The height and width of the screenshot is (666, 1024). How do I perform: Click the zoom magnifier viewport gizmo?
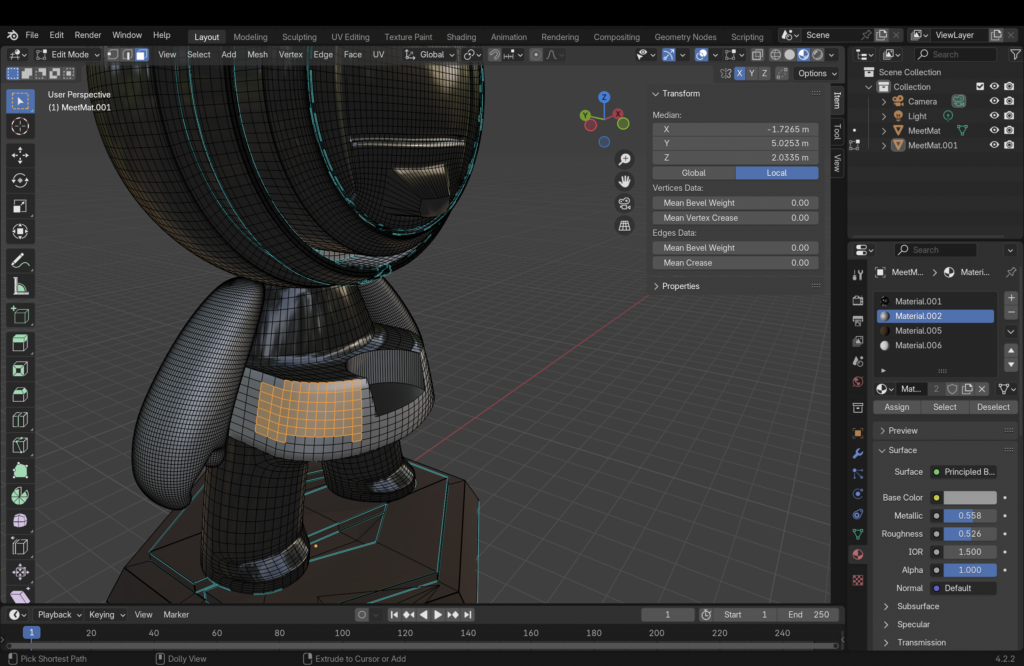pyautogui.click(x=624, y=159)
